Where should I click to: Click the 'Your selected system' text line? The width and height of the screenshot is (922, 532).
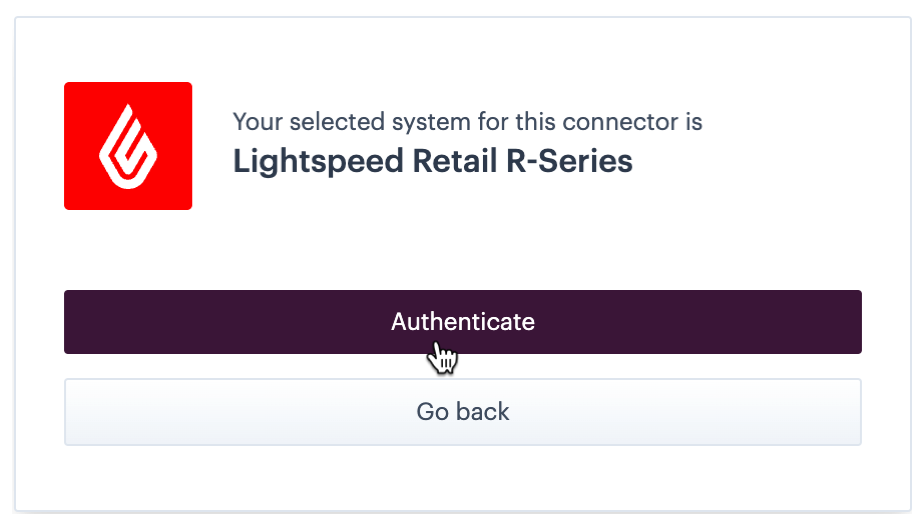pos(467,122)
